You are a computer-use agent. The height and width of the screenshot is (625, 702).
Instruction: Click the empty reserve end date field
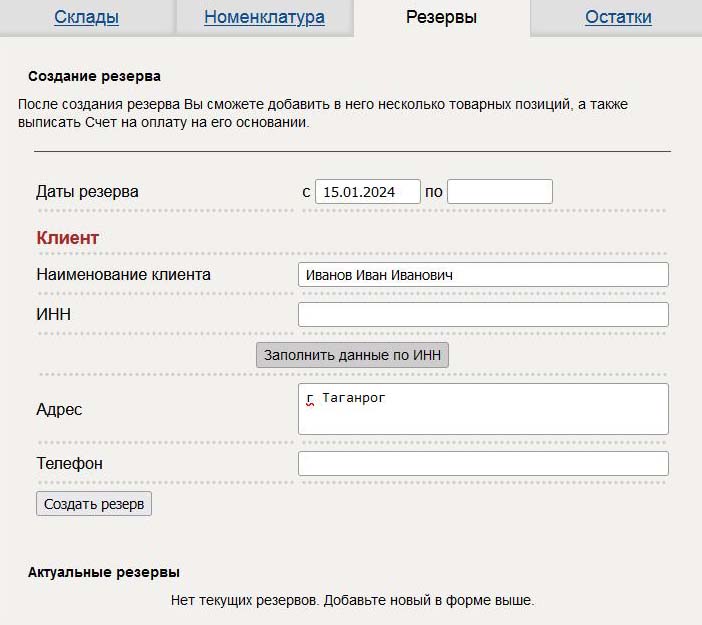point(500,192)
